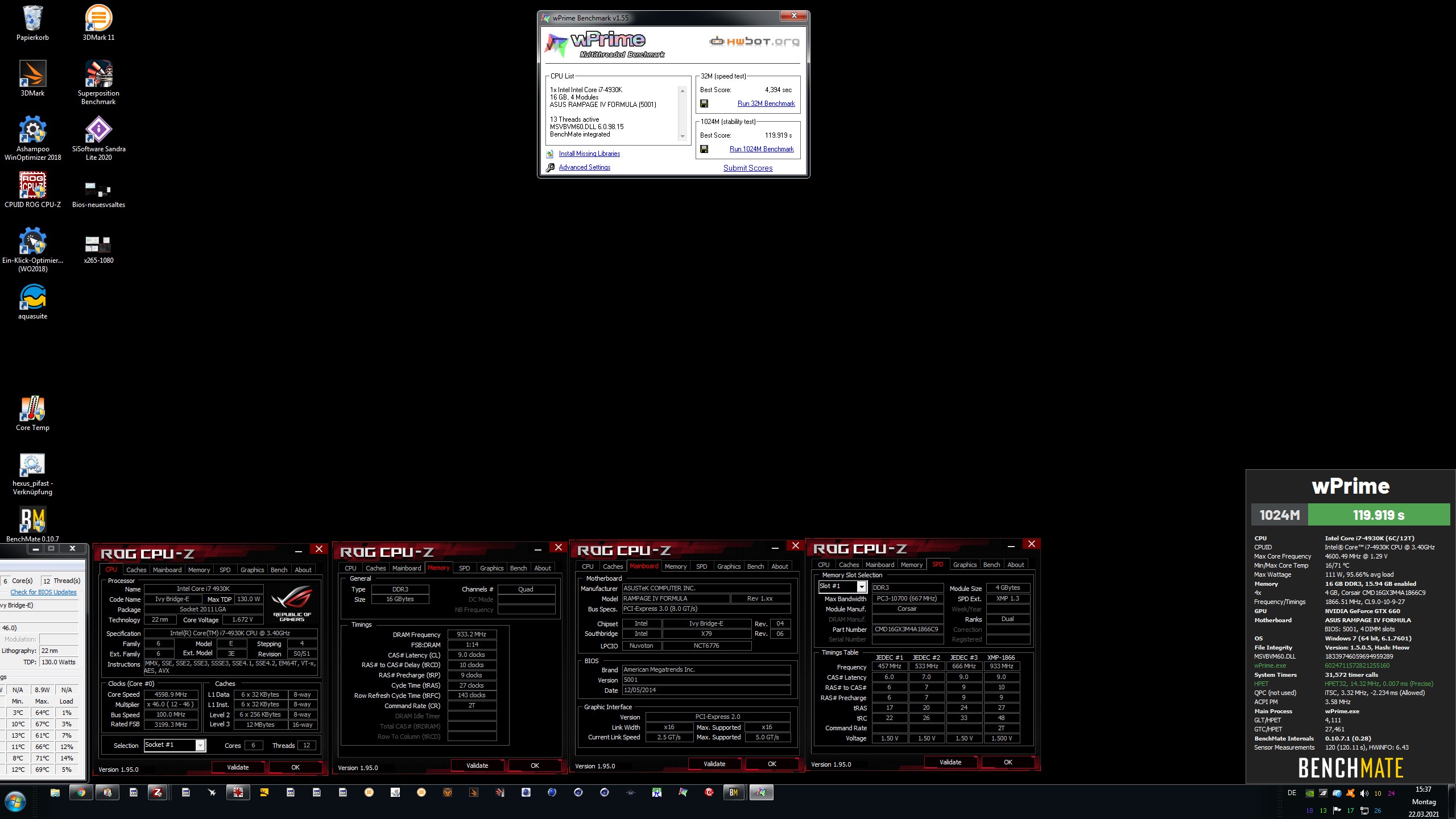
Task: Click the Core Speed 4598.9 MHz value
Action: coord(171,694)
